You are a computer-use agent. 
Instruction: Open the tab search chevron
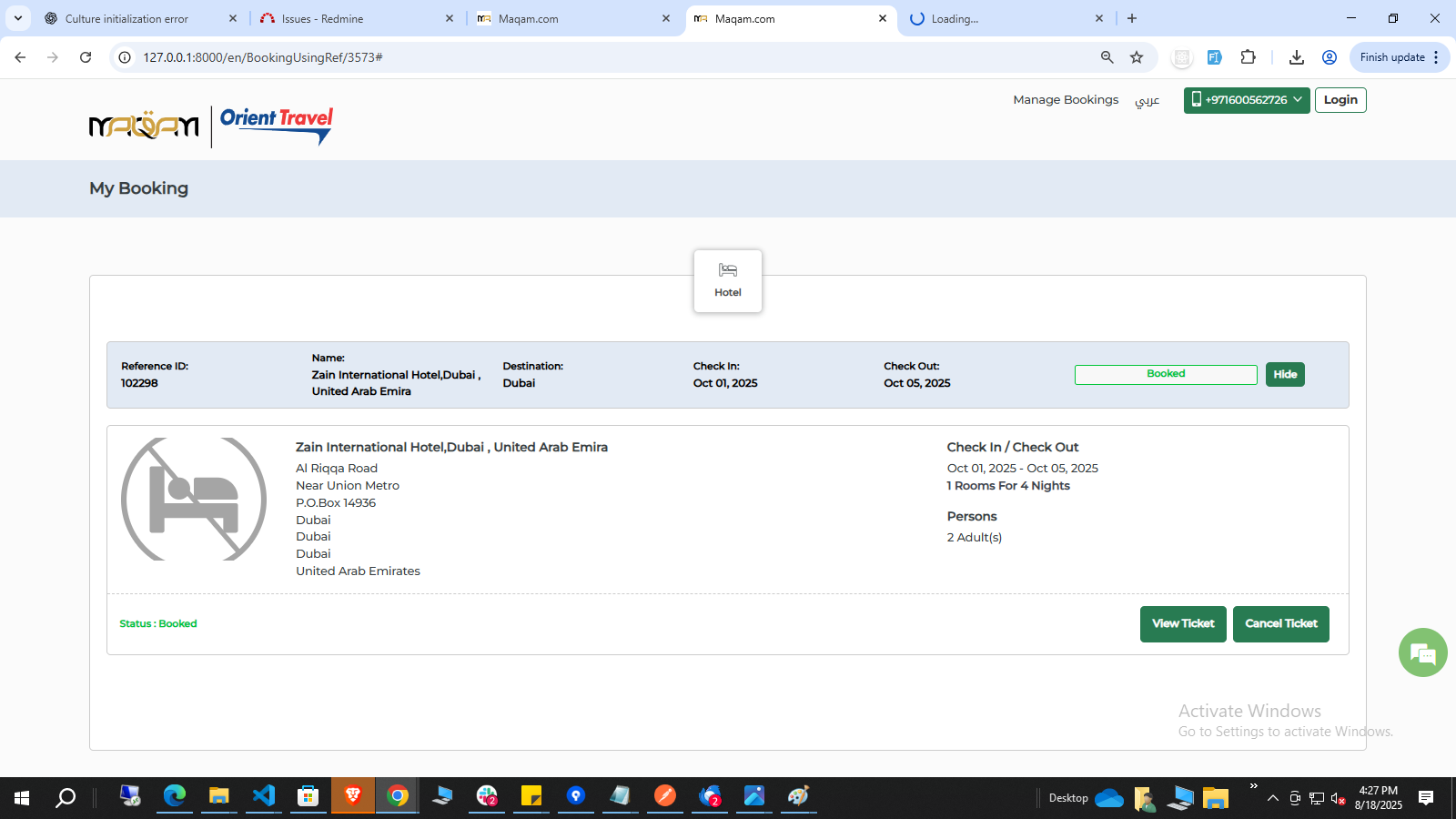pos(18,18)
